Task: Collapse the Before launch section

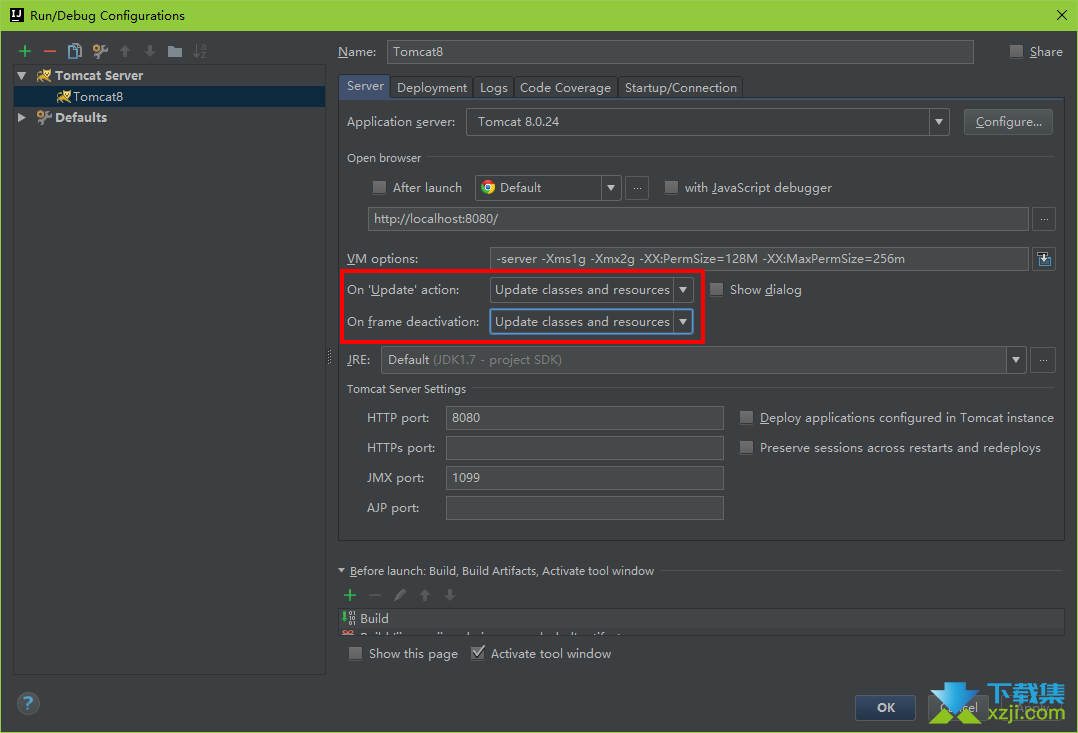Action: [x=342, y=571]
